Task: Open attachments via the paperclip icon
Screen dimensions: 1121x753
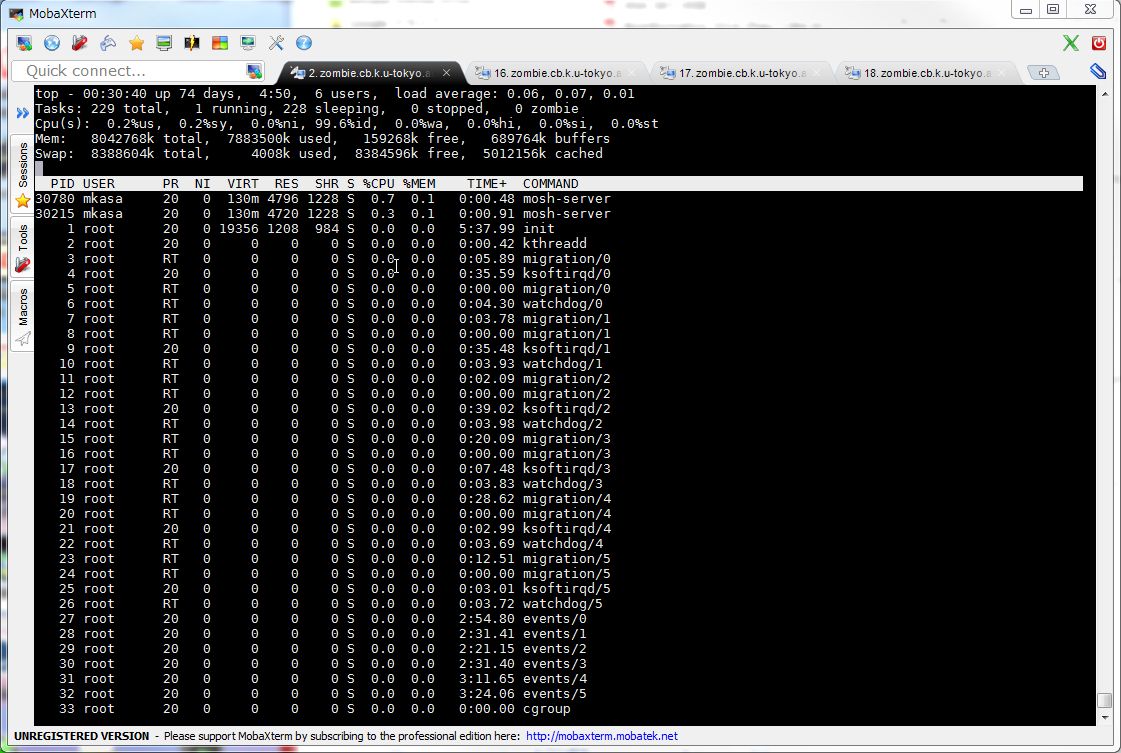Action: [x=1097, y=71]
